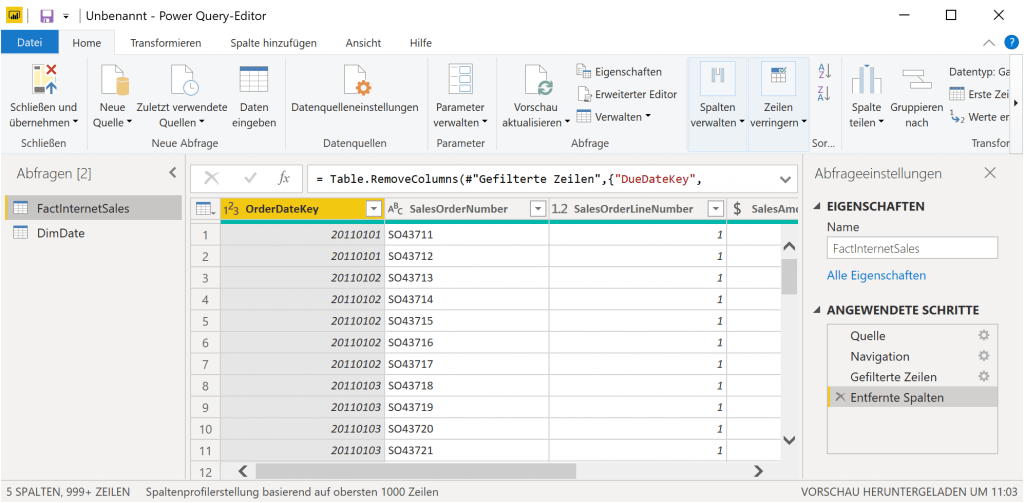The image size is (1024, 503).
Task: Select DimDate query
Action: coord(93,233)
